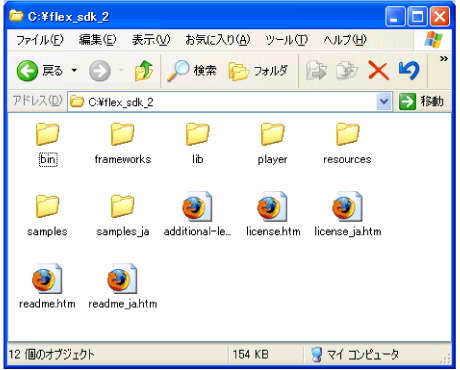Screen dimensions: 460x370
Task: Select the frameworks folder icon
Action: (123, 134)
